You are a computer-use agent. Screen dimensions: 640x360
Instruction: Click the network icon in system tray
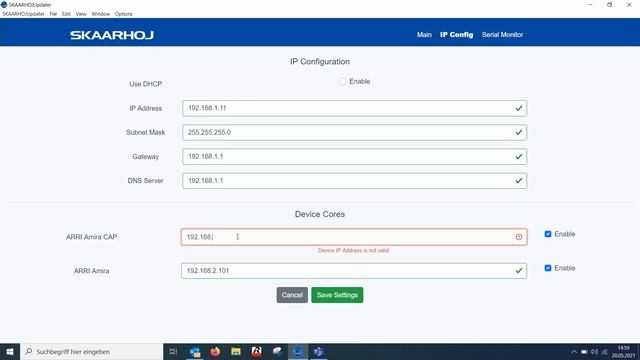coord(604,351)
